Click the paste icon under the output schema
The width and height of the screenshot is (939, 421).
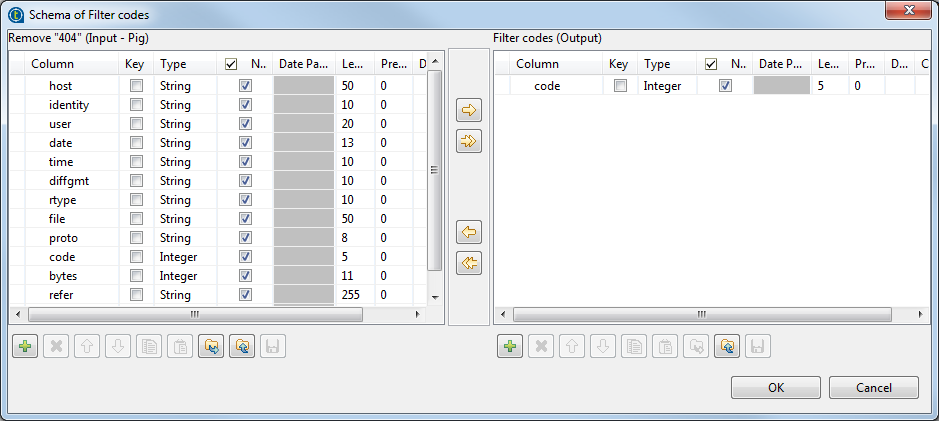click(x=665, y=346)
